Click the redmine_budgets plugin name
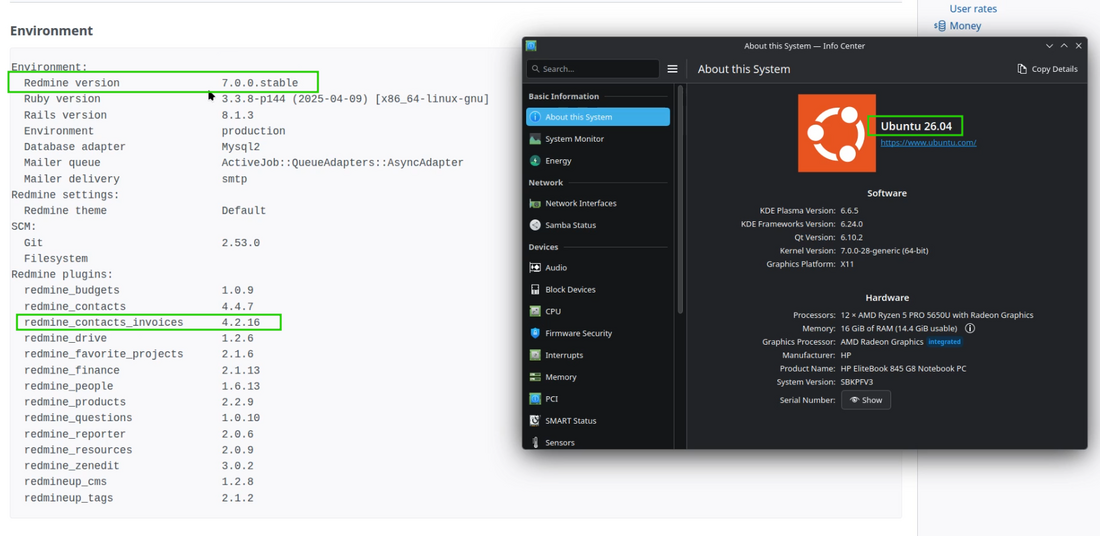The width and height of the screenshot is (1100, 536). click(x=72, y=290)
